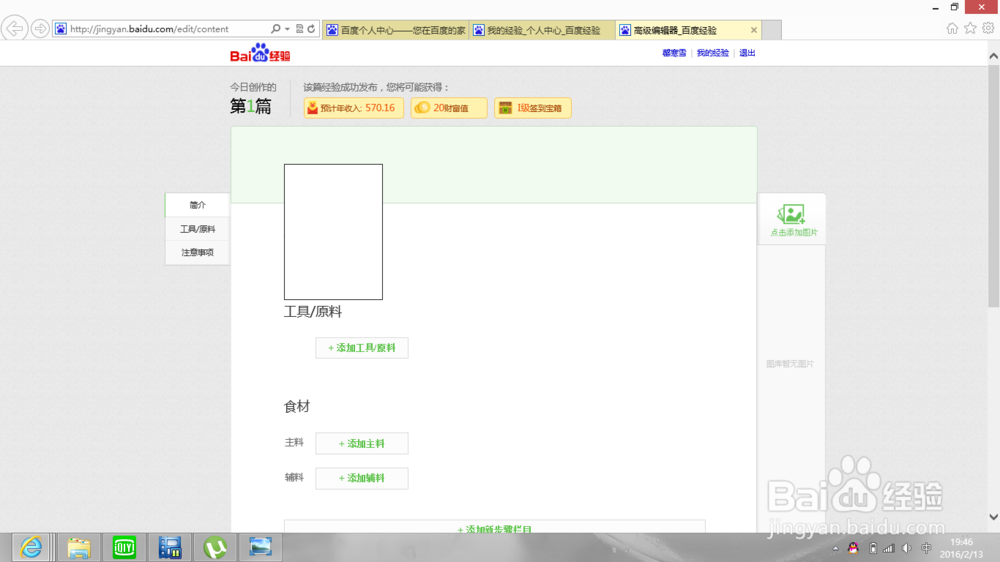Open the blue film-strip app on taskbar
Viewport: 1000px width, 562px height.
[170, 547]
